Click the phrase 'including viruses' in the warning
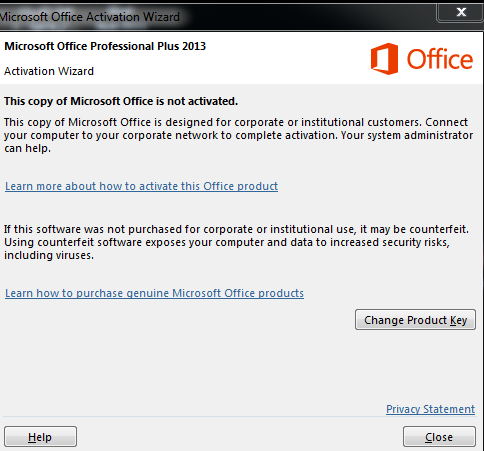Screen dimensions: 484x451 (49, 255)
